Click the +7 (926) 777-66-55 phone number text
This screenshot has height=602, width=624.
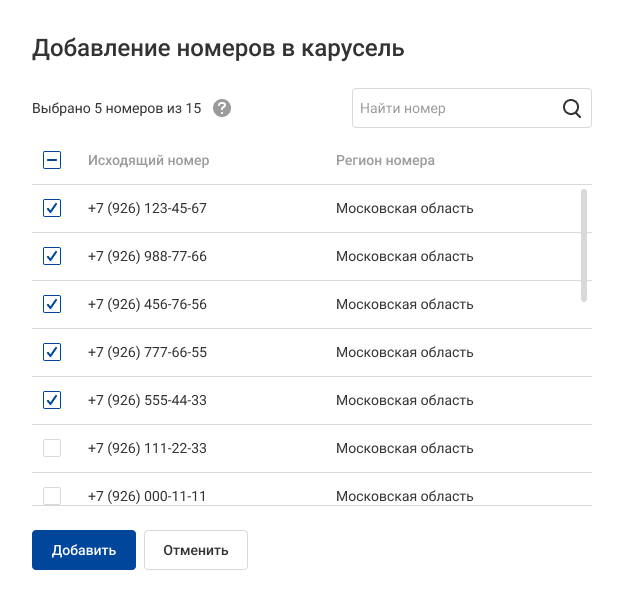point(147,352)
